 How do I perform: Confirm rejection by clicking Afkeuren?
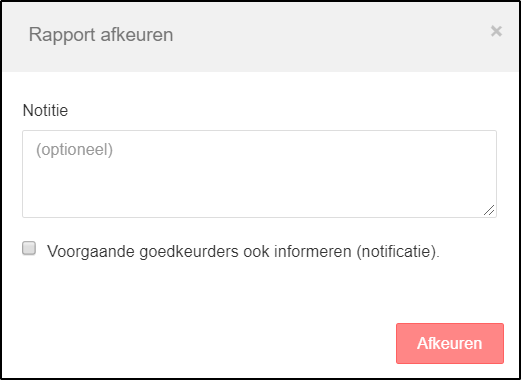450,343
